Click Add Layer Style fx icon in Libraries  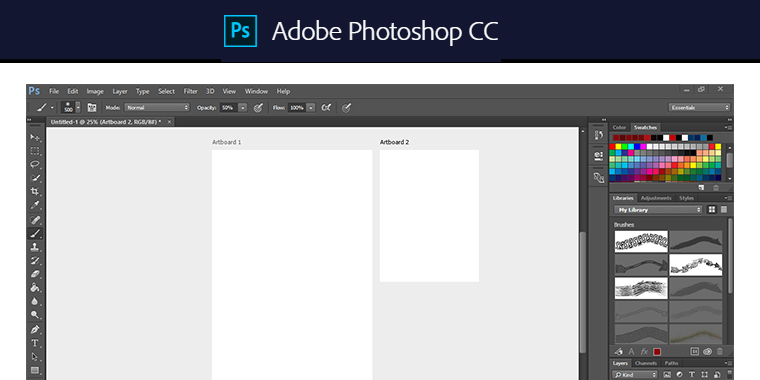tap(644, 352)
